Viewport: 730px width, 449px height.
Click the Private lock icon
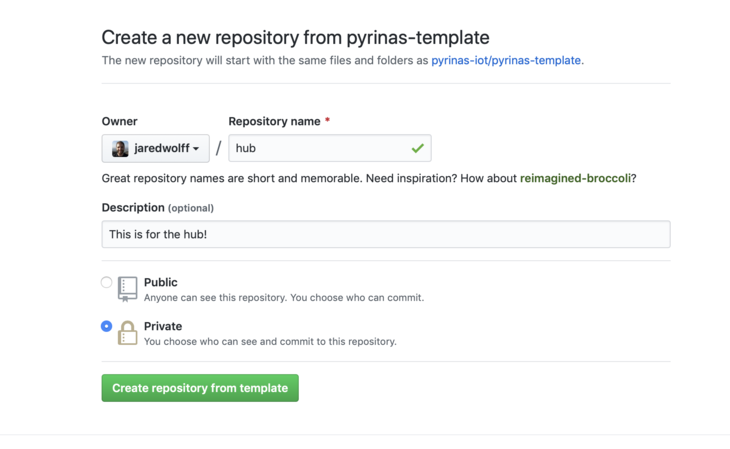(x=127, y=333)
